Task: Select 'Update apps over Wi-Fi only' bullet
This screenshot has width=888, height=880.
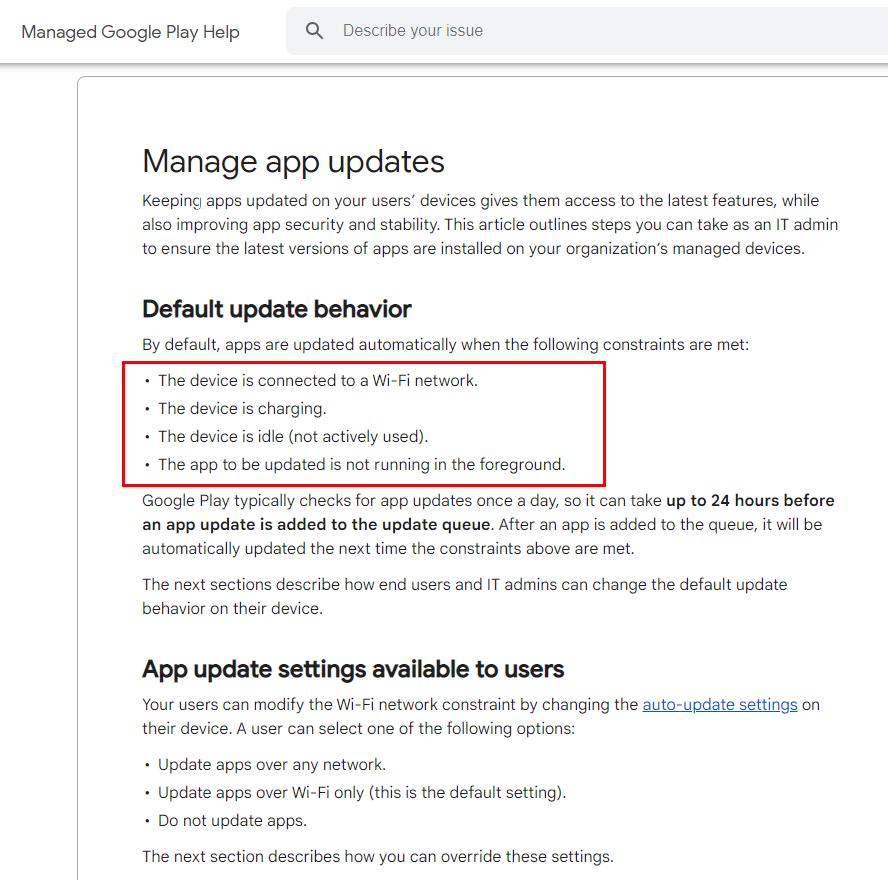Action: tap(361, 792)
